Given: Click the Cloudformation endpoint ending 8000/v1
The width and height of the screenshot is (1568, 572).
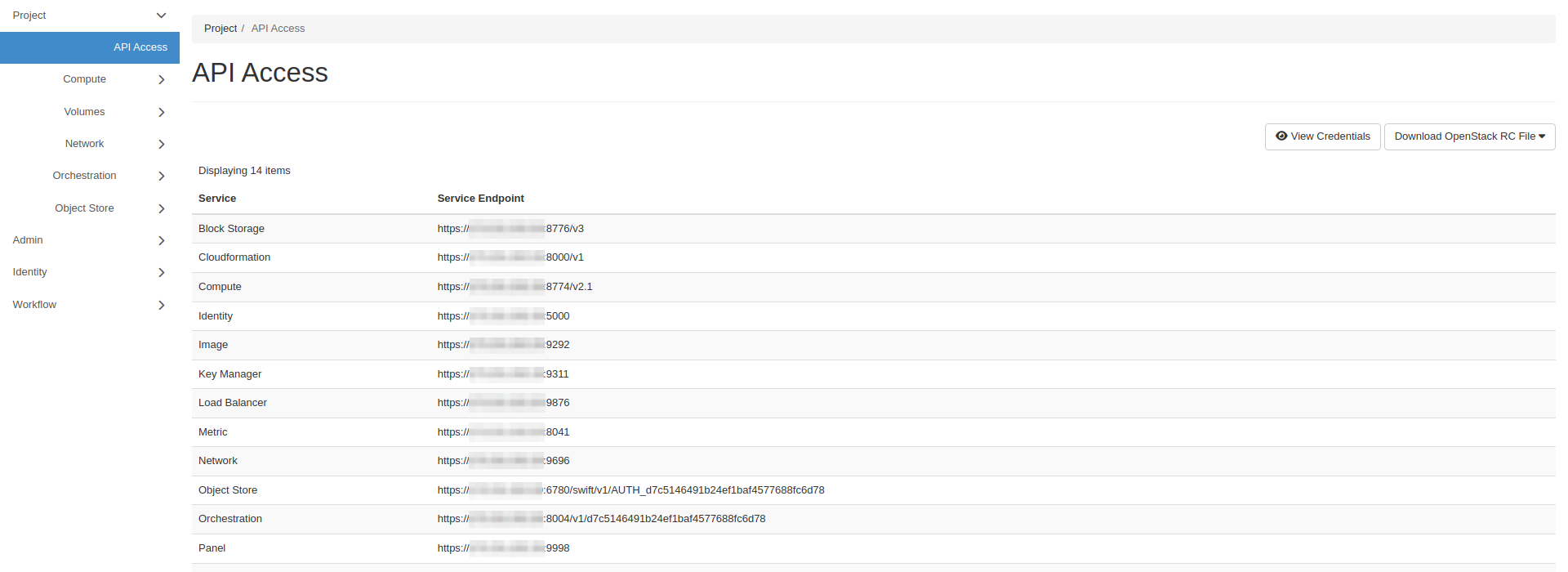Looking at the screenshot, I should point(510,257).
